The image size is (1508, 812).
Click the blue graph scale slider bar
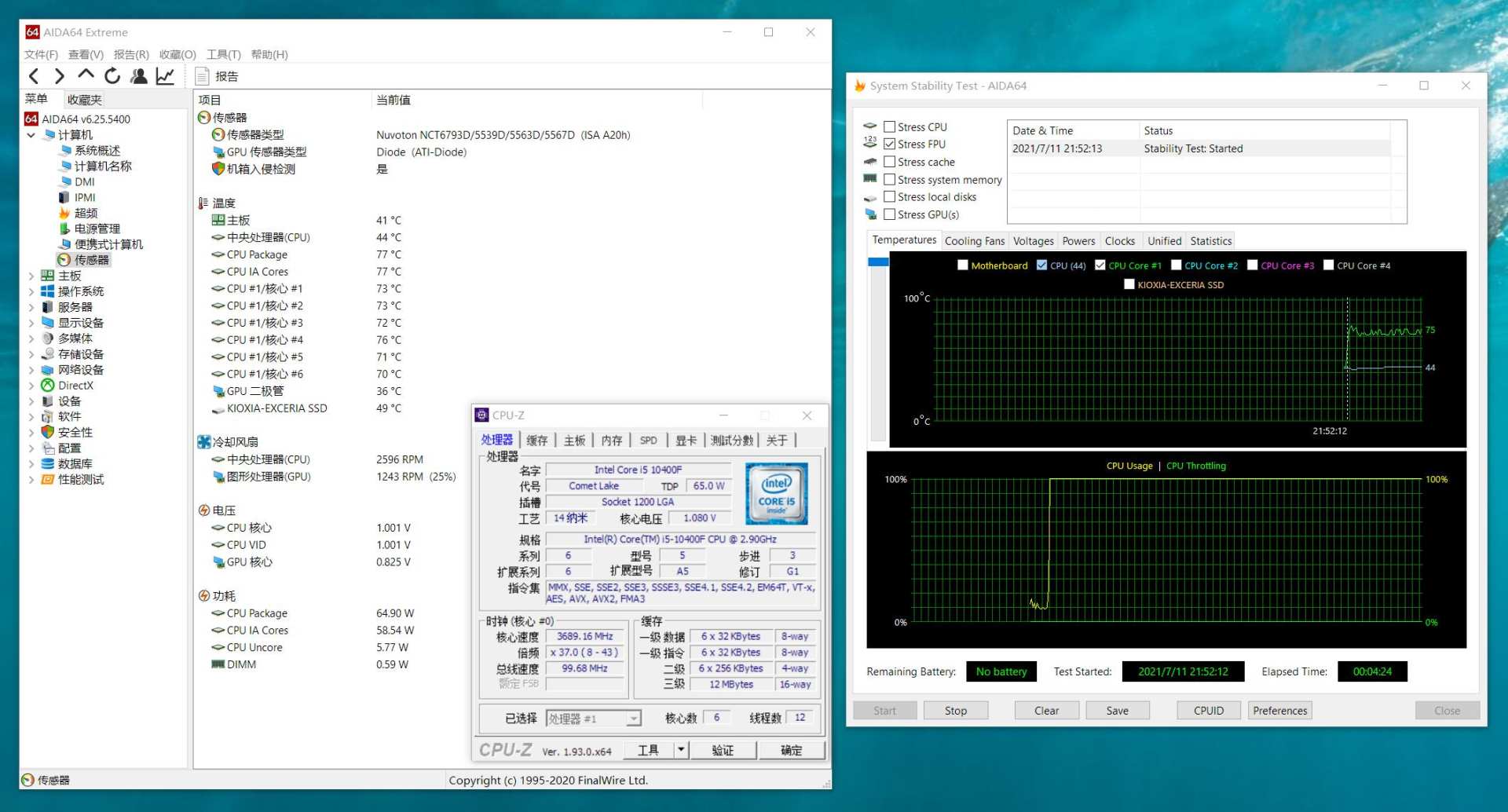[877, 262]
